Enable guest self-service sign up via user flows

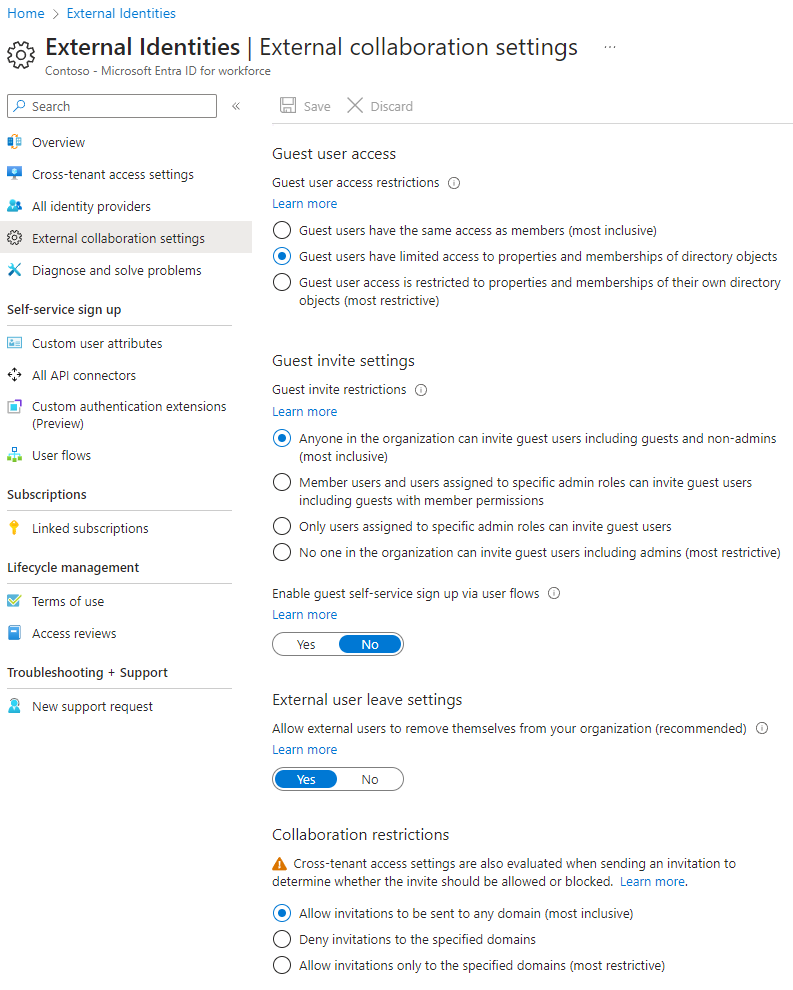click(305, 643)
